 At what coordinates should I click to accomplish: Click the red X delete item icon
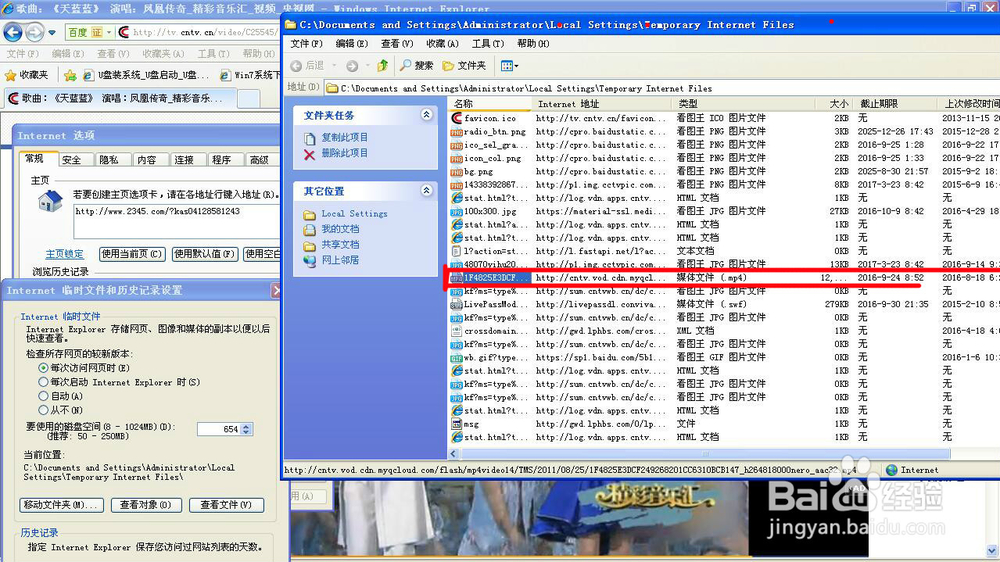coord(309,154)
